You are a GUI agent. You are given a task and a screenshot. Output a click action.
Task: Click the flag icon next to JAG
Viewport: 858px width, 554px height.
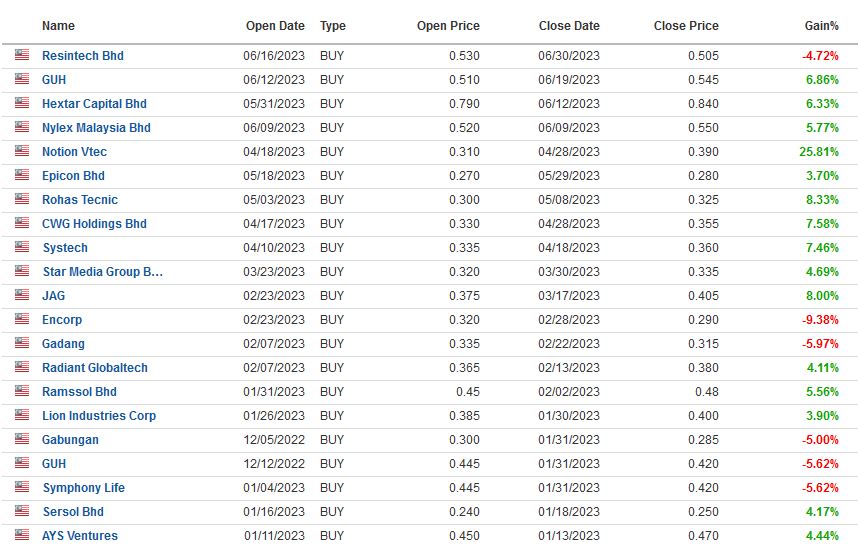[x=22, y=295]
